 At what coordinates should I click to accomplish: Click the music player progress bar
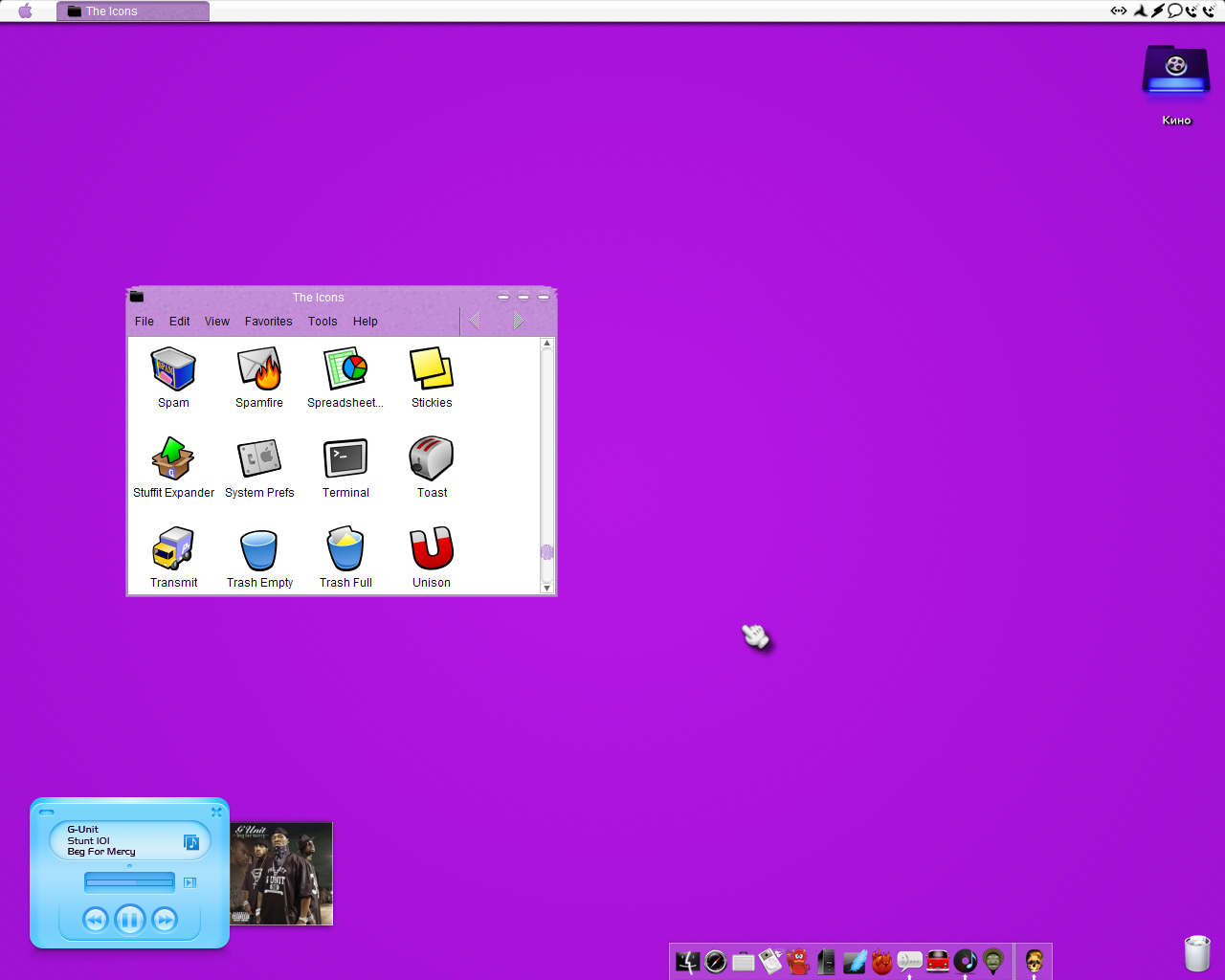click(129, 882)
